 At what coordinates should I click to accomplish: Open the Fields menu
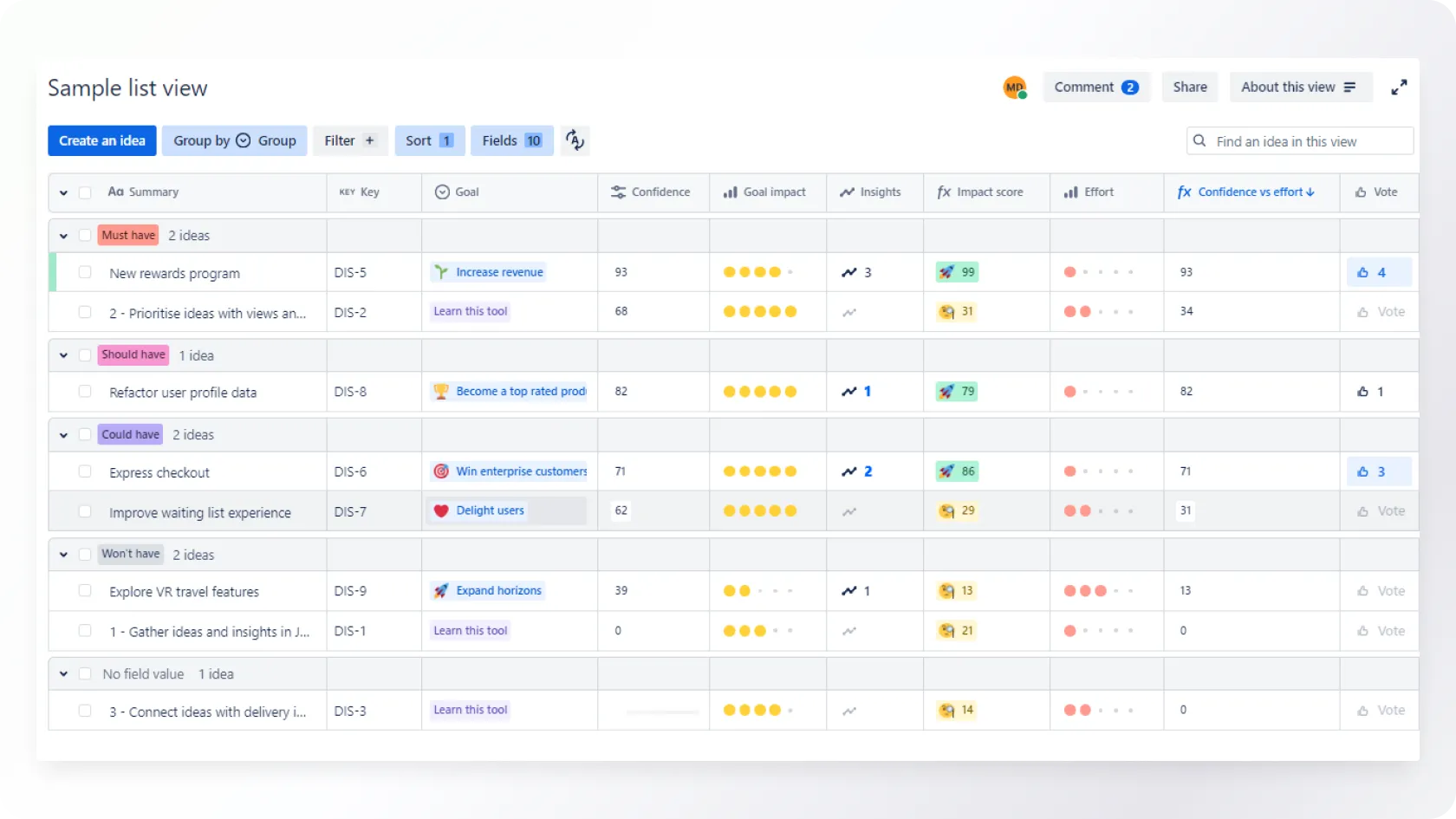tap(511, 140)
